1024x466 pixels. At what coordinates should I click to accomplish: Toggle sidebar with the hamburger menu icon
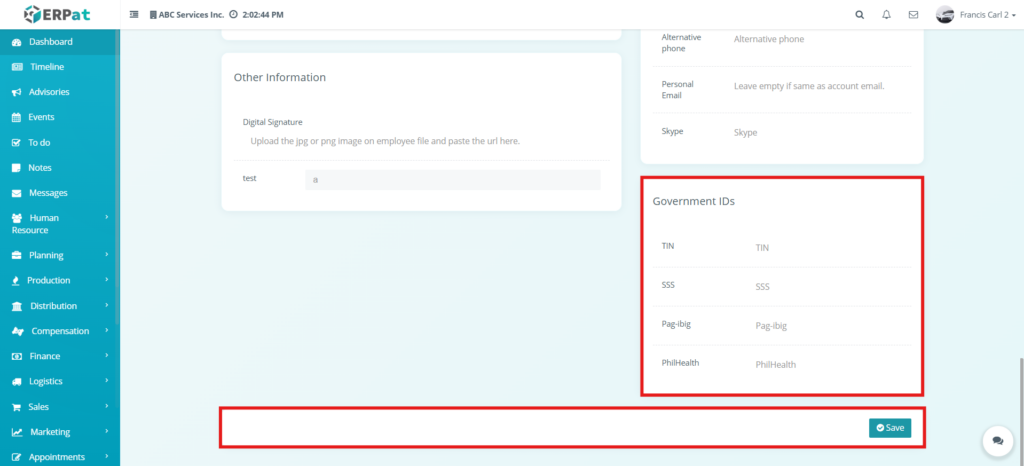[x=135, y=15]
